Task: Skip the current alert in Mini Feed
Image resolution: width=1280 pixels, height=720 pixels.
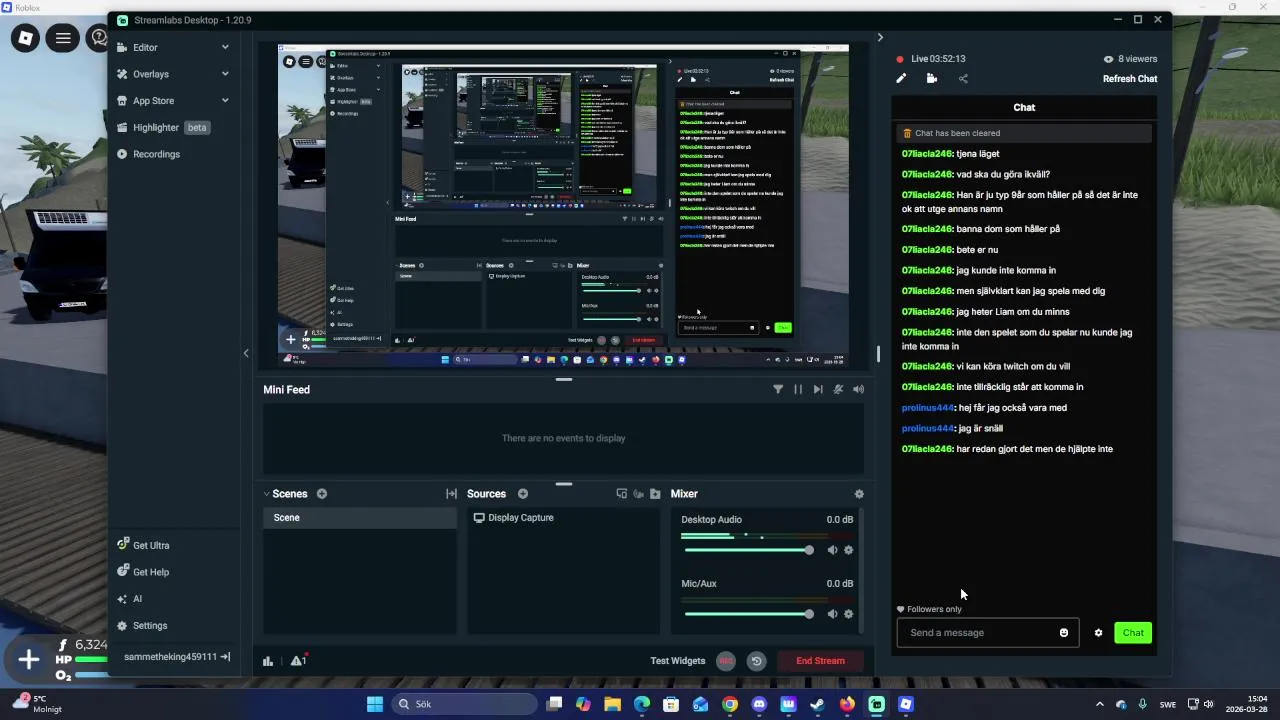Action: pos(818,389)
